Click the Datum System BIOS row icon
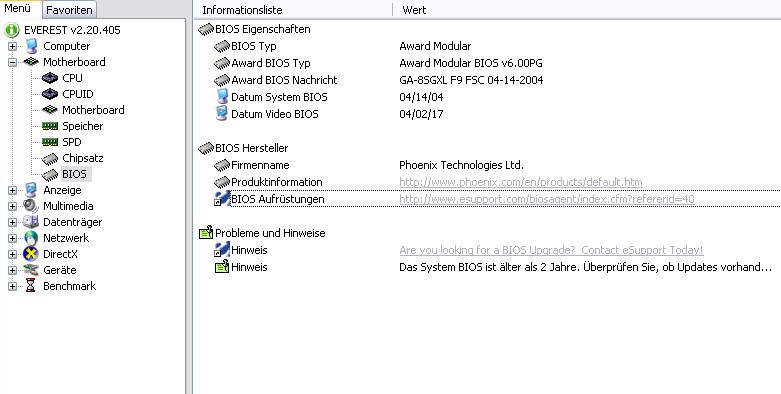This screenshot has width=781, height=394. (222, 97)
